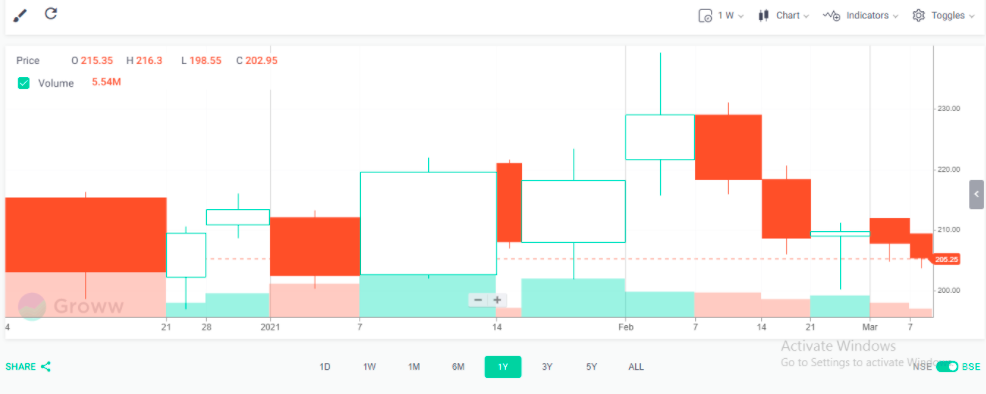Select the 1W time range
The image size is (986, 394).
369,367
